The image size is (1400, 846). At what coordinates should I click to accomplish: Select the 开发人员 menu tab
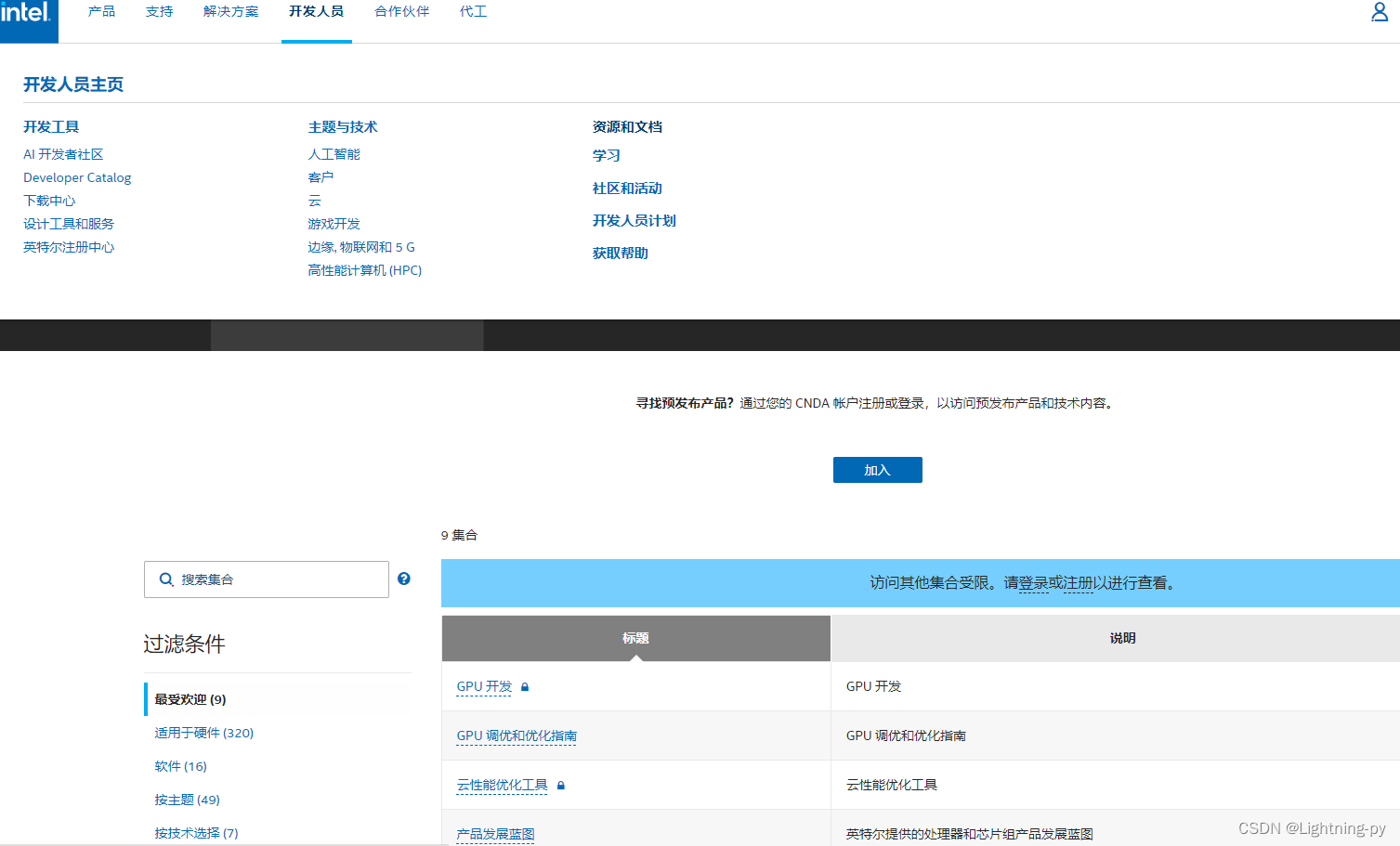click(x=317, y=12)
